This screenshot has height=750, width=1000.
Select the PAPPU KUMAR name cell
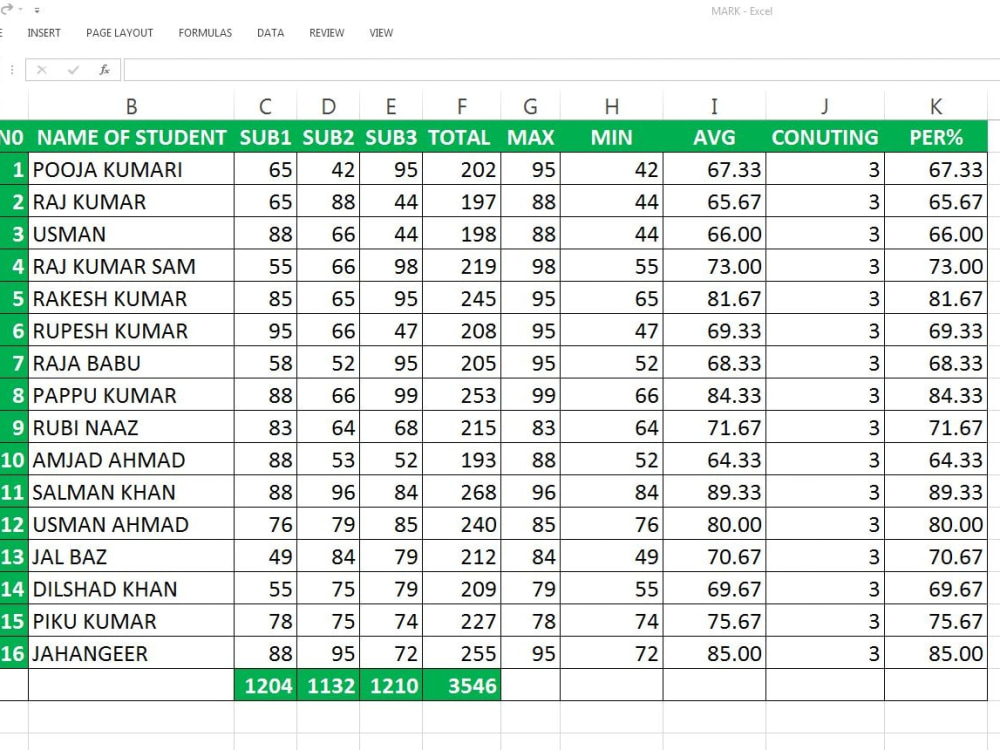131,395
